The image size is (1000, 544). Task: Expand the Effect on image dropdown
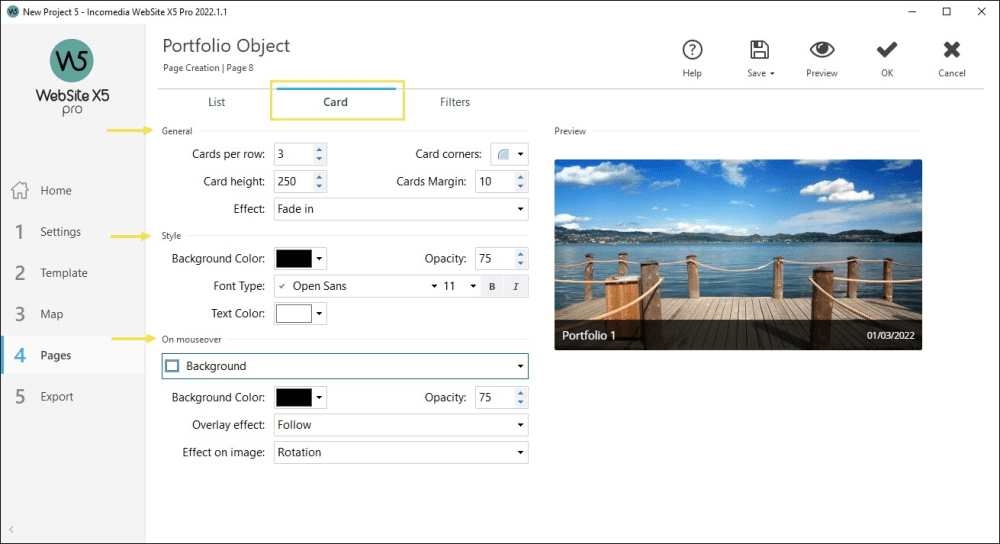(400, 453)
